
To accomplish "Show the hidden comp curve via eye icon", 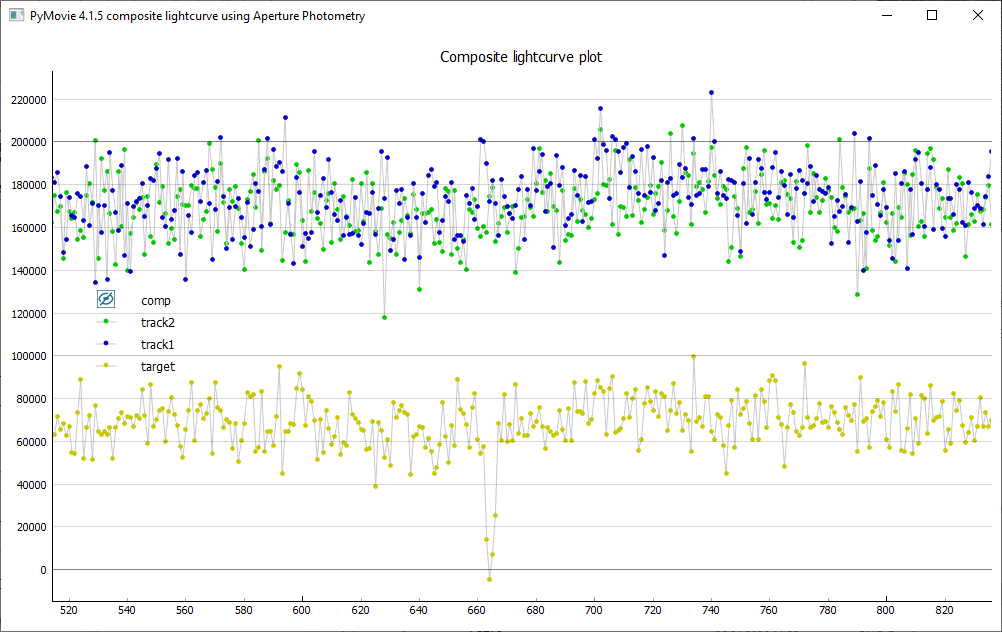I will (x=106, y=300).
